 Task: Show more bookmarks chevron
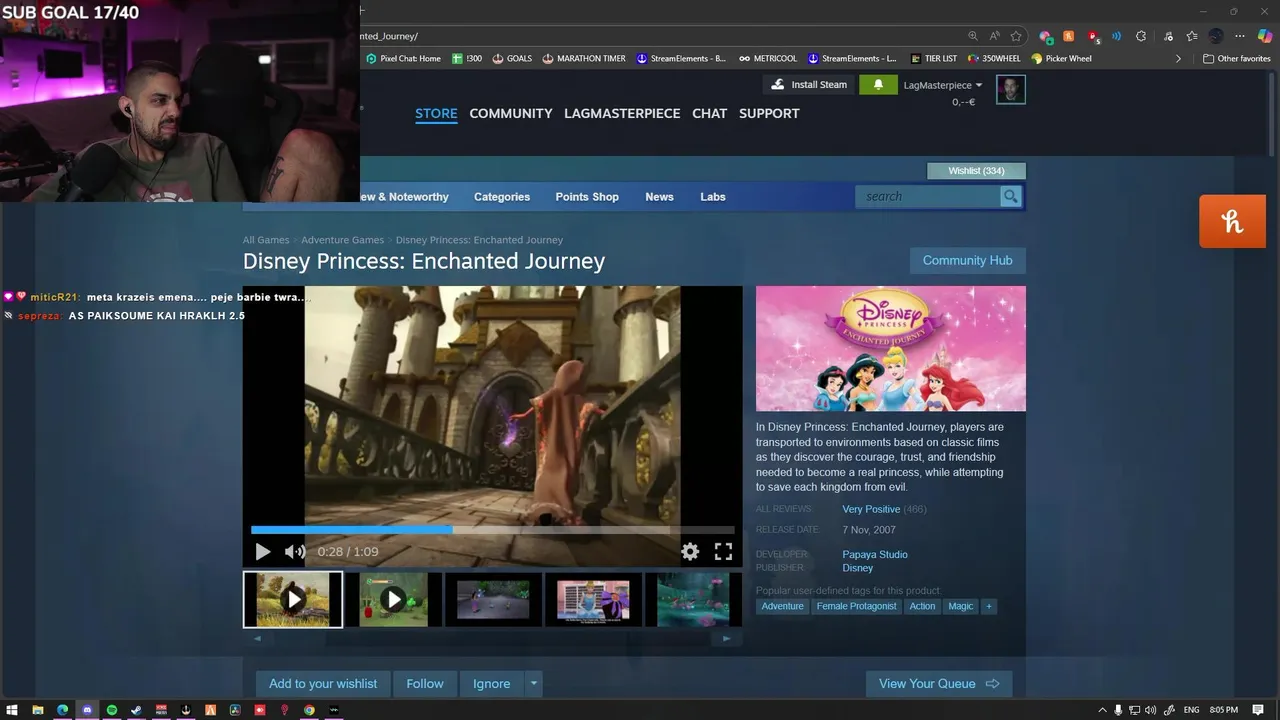point(1178,58)
